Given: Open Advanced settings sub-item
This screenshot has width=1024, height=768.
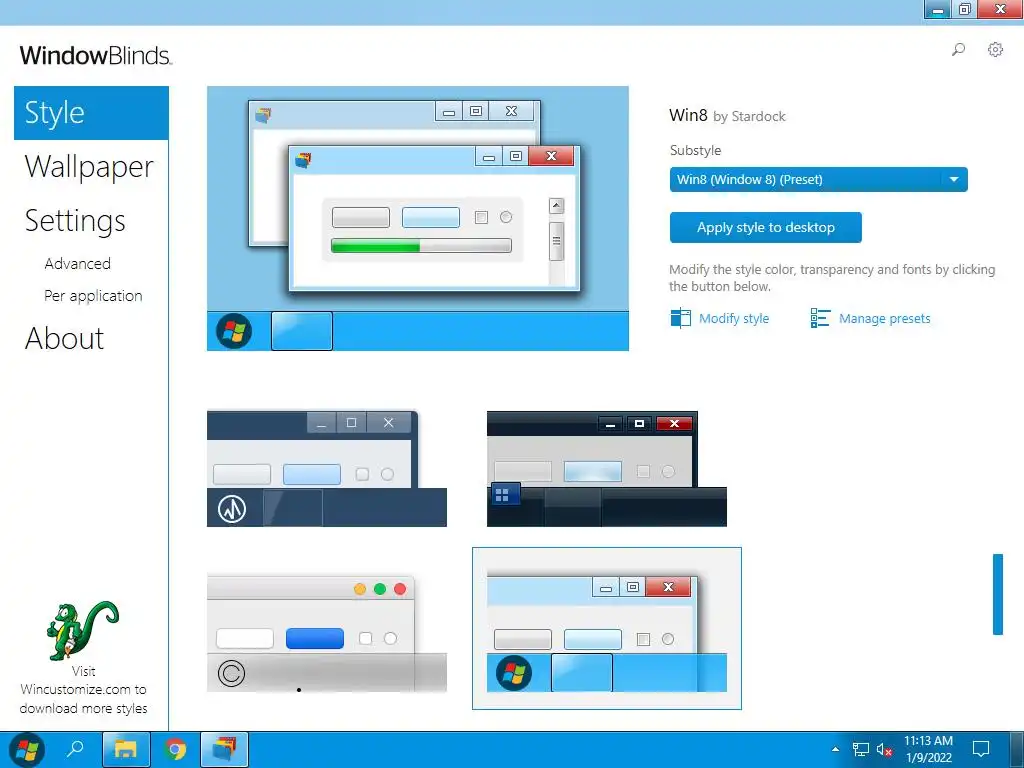Looking at the screenshot, I should tap(77, 264).
